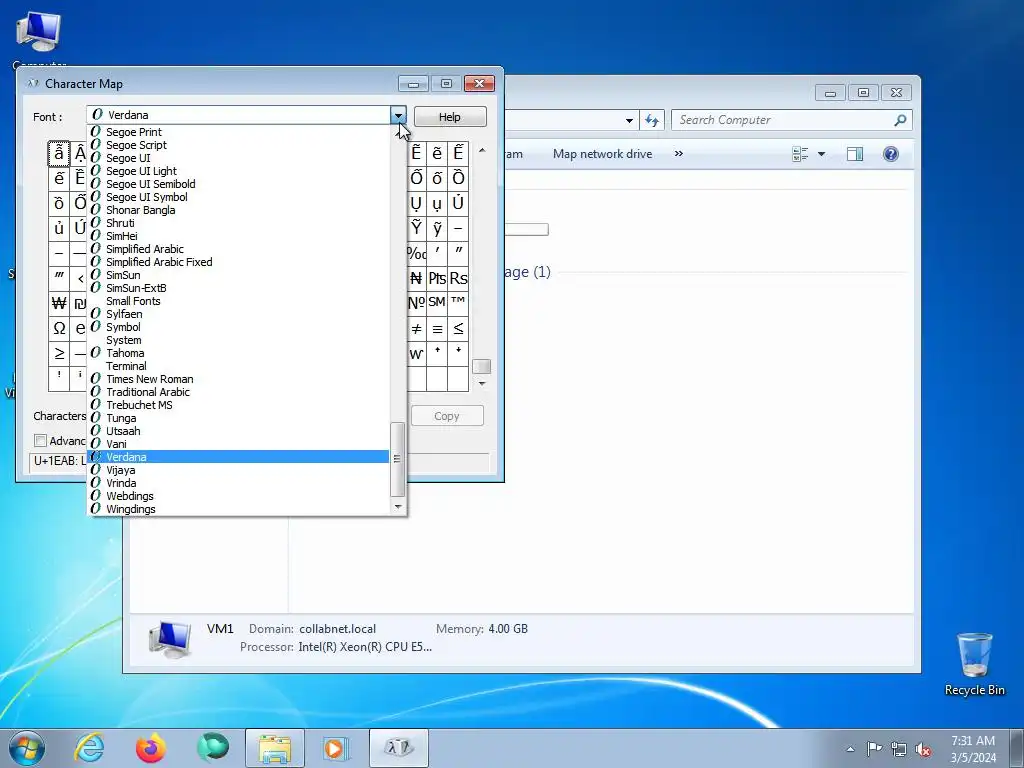Image resolution: width=1024 pixels, height=768 pixels.
Task: Open Change your view icon in Explorer
Action: click(x=800, y=154)
